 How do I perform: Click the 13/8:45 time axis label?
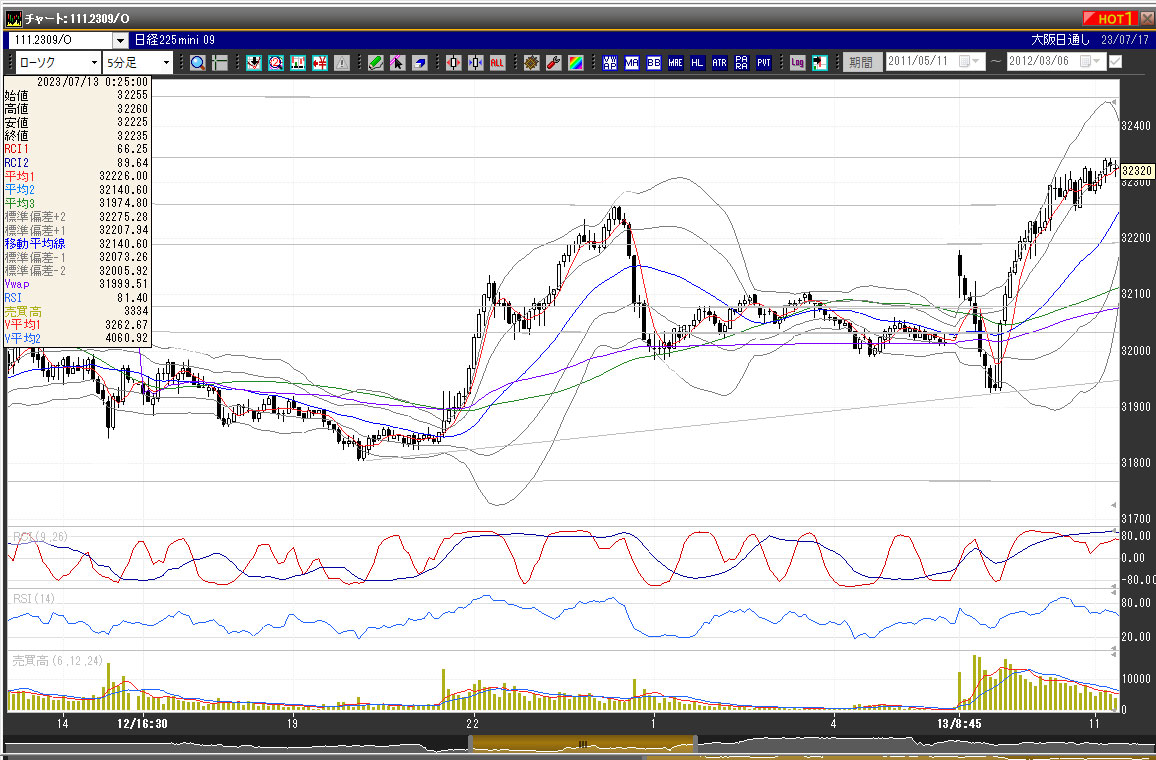click(x=959, y=724)
